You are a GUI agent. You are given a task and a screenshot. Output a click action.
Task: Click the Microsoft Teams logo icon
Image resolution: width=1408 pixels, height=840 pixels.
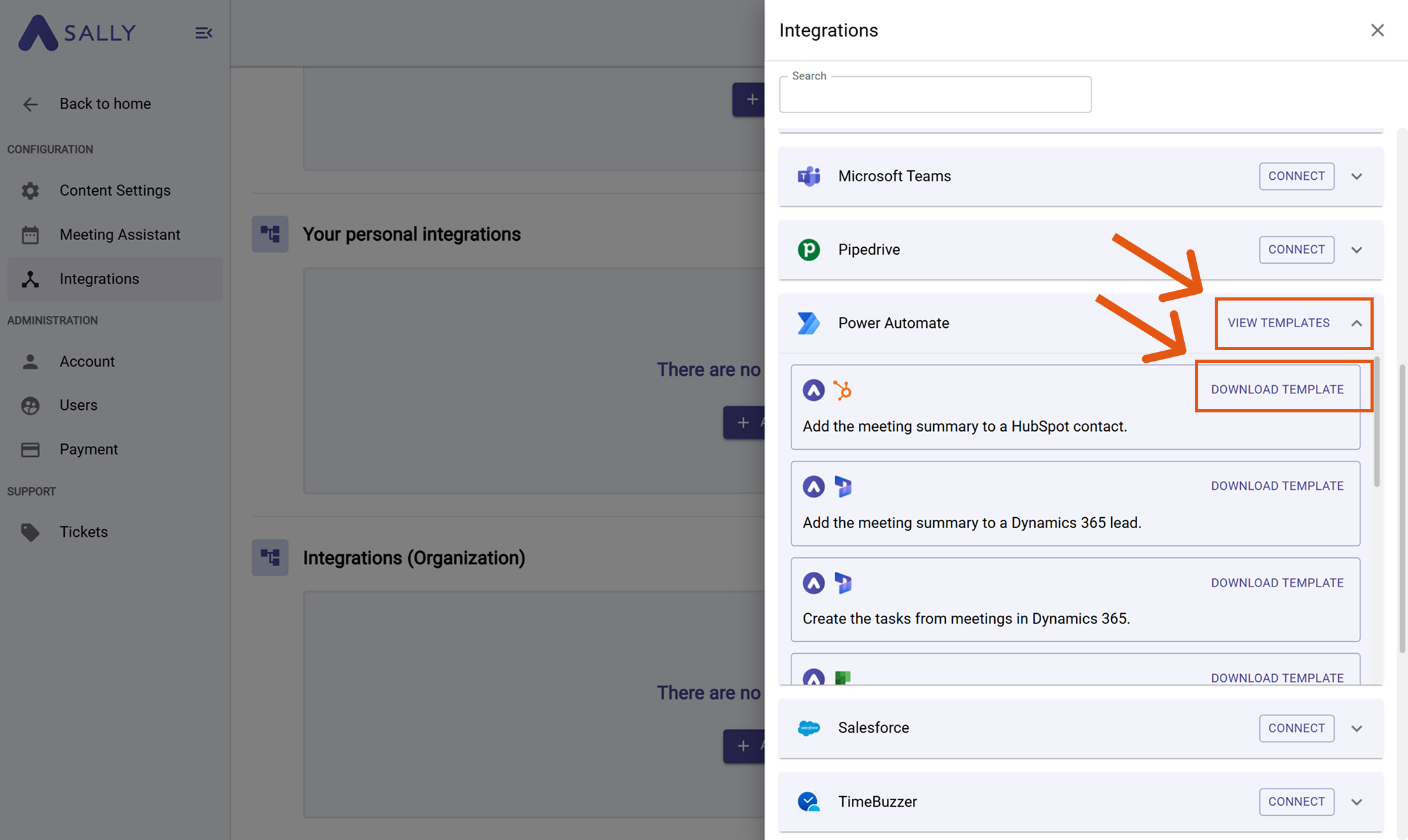click(809, 176)
